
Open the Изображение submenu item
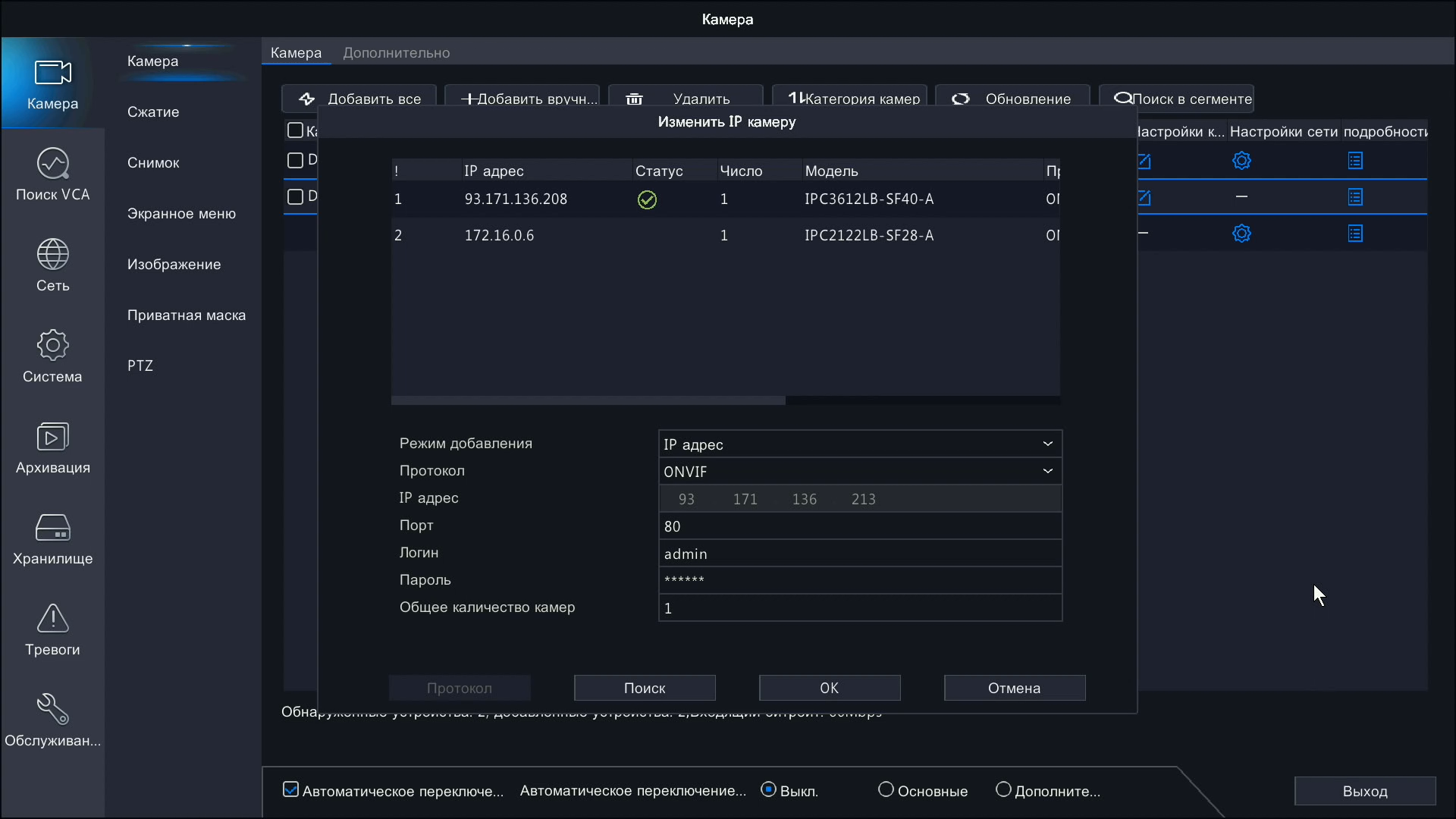click(174, 264)
